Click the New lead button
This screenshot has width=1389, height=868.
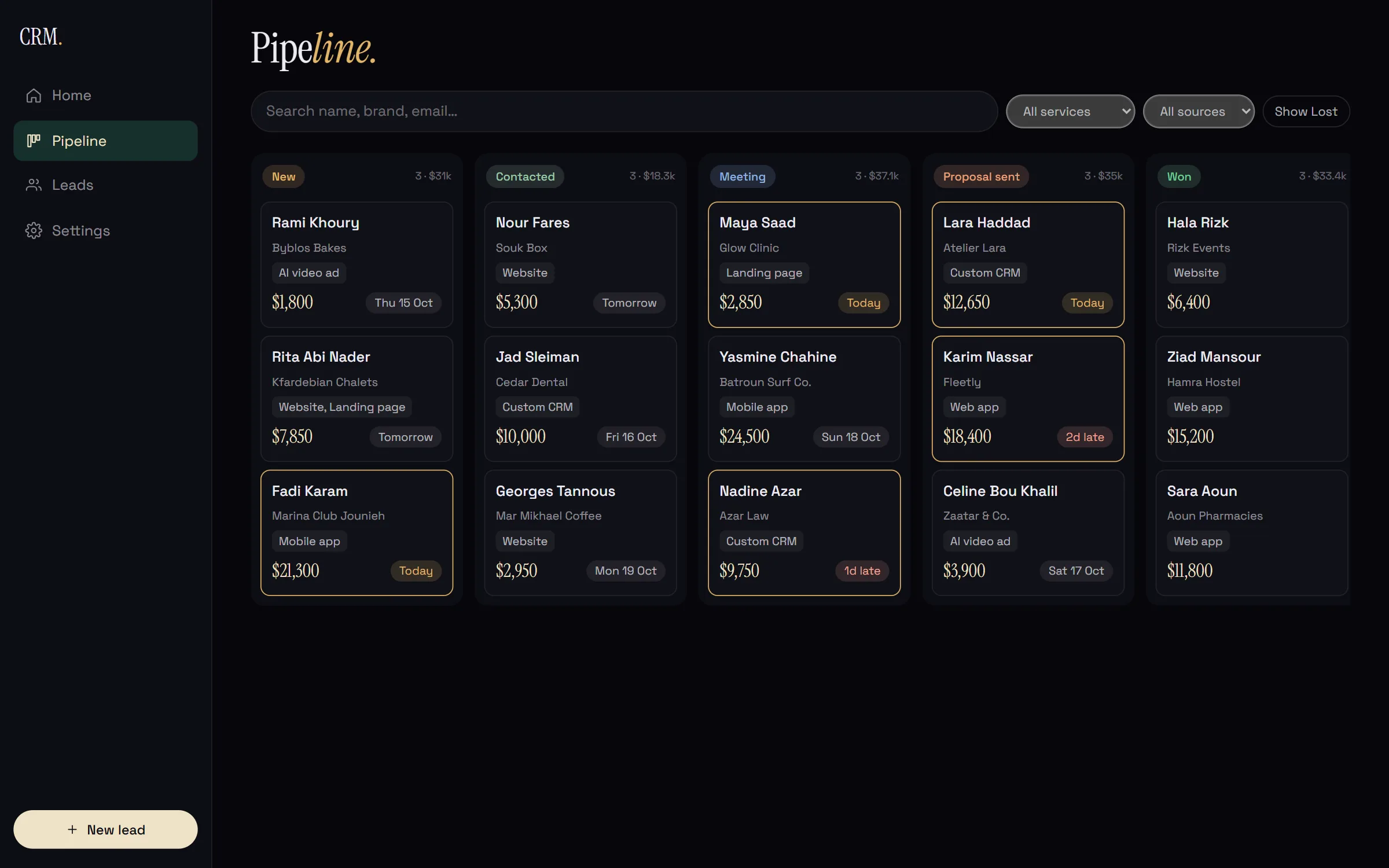click(x=105, y=829)
